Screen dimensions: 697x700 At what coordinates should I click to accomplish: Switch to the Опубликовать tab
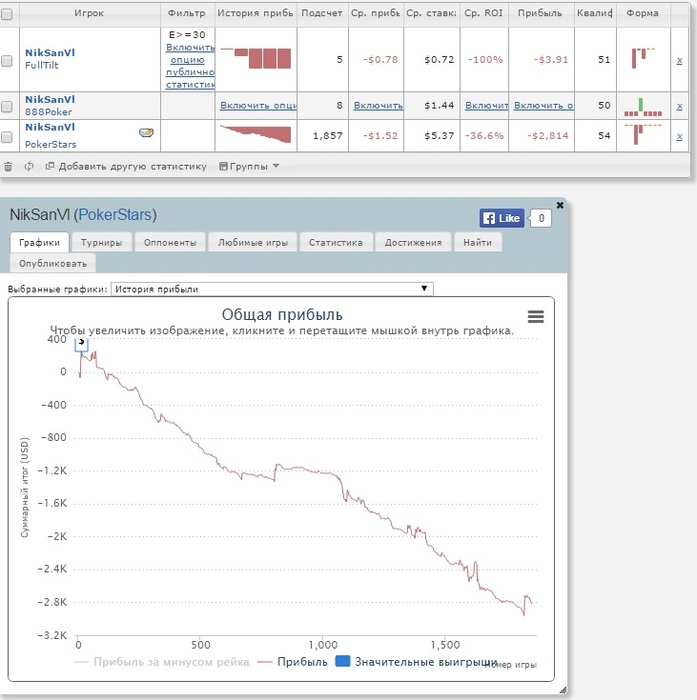click(53, 263)
